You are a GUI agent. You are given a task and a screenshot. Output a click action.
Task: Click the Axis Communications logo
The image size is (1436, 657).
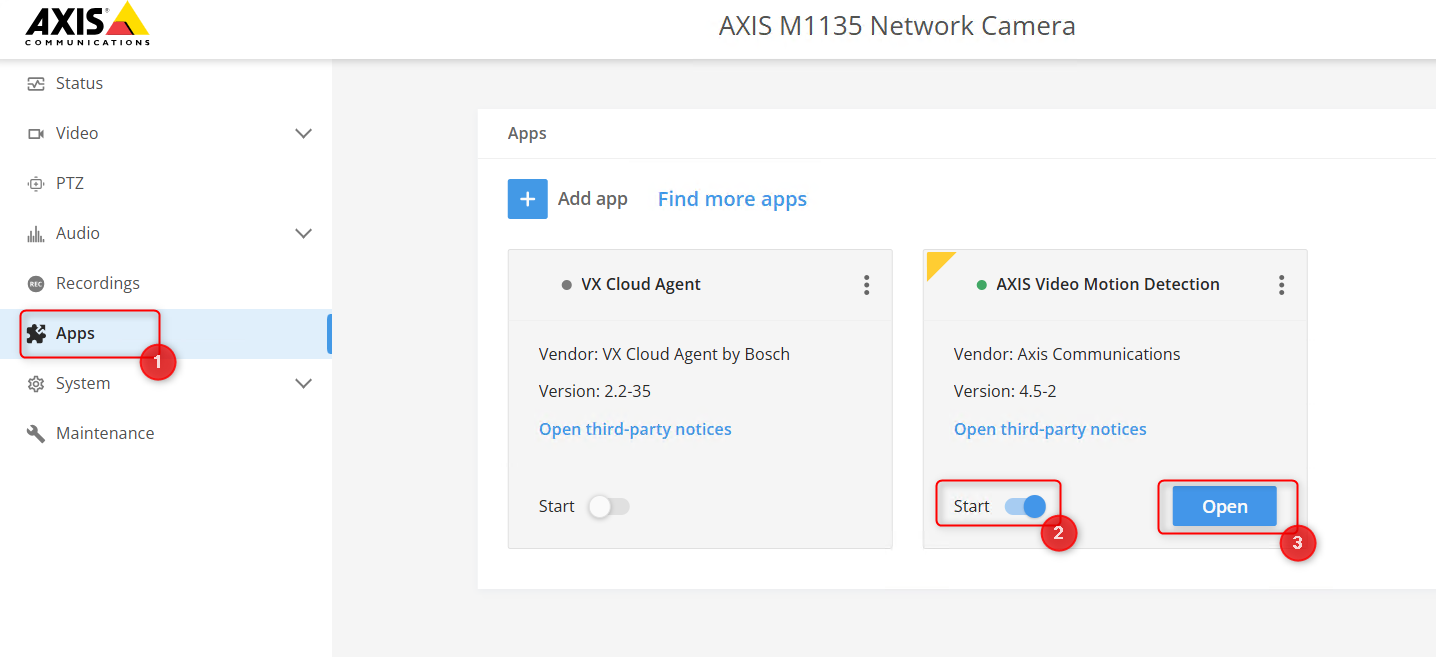(87, 24)
